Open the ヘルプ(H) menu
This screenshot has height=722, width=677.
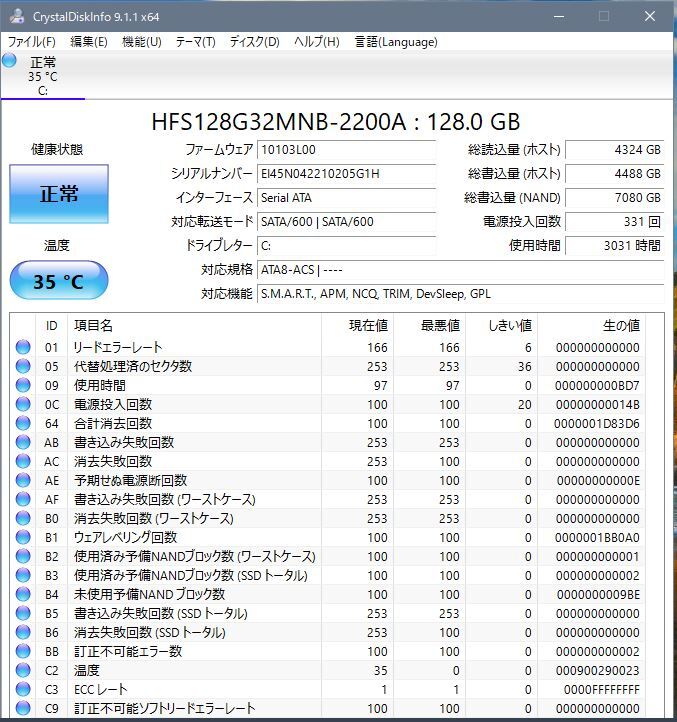tap(316, 42)
